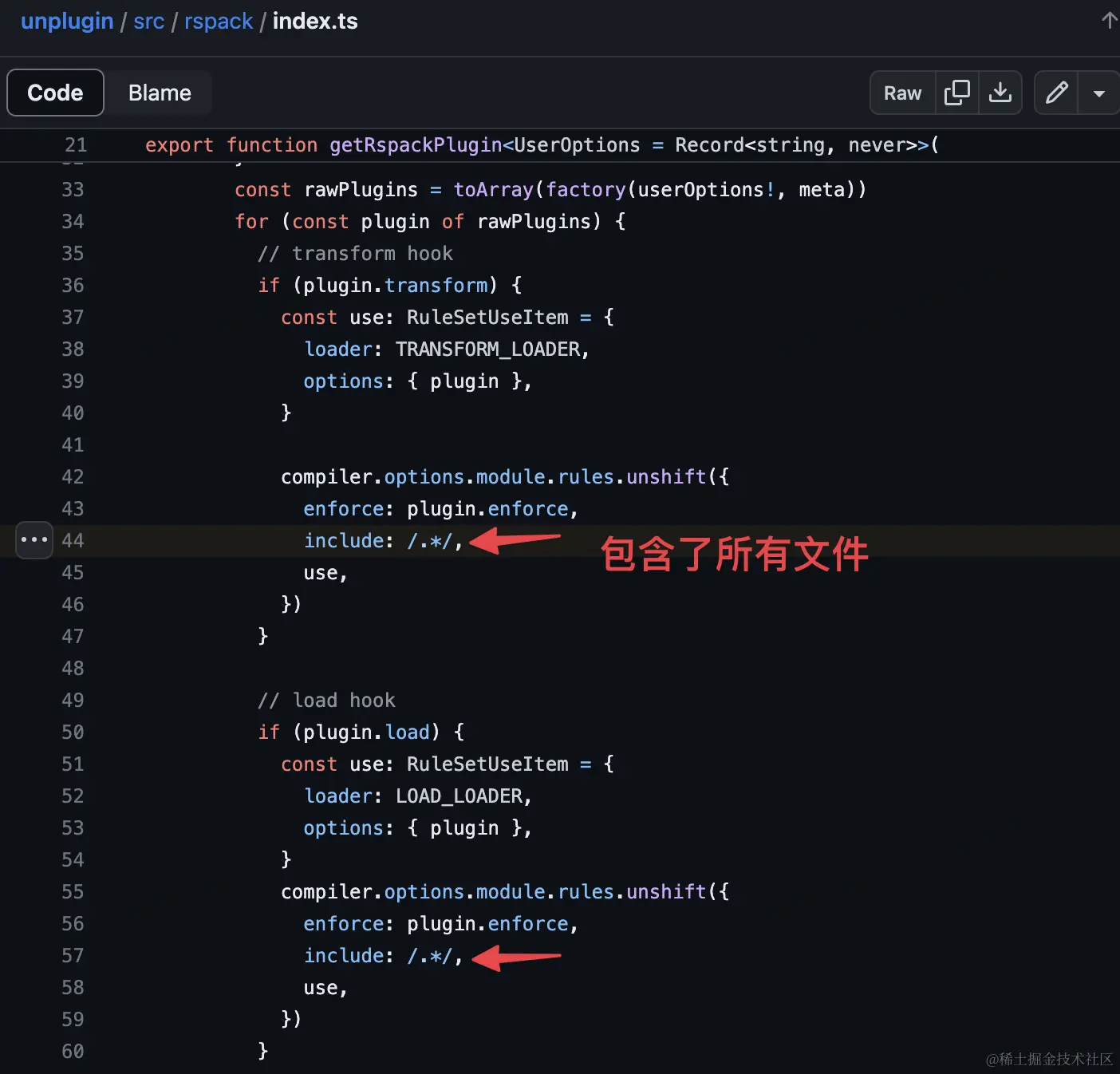Click LOAD_LOADER identifier on line 52
The image size is (1120, 1074).
tap(459, 796)
